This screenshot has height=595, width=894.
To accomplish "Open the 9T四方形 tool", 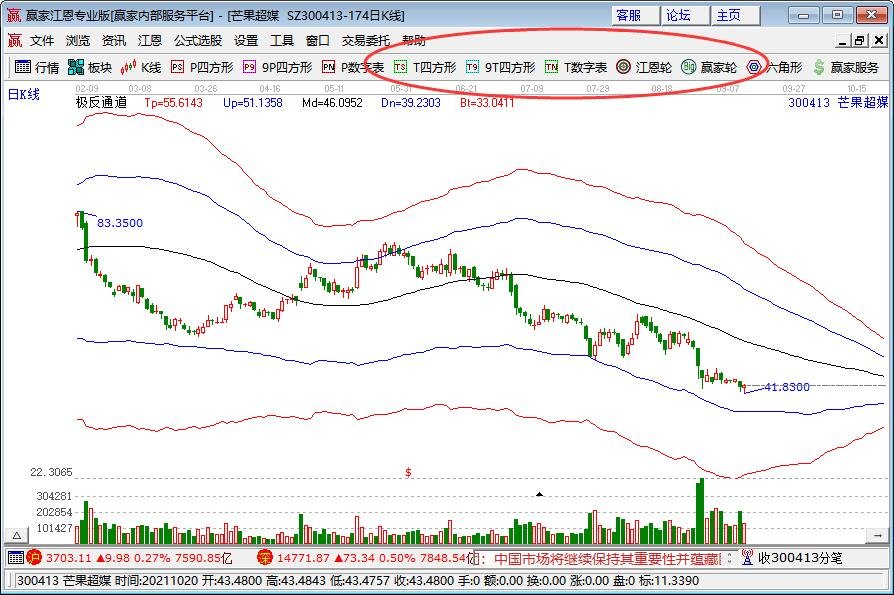I will [501, 67].
